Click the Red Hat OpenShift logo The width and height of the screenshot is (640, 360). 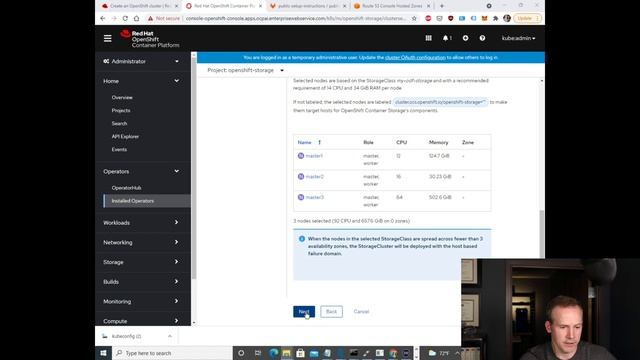(150, 39)
